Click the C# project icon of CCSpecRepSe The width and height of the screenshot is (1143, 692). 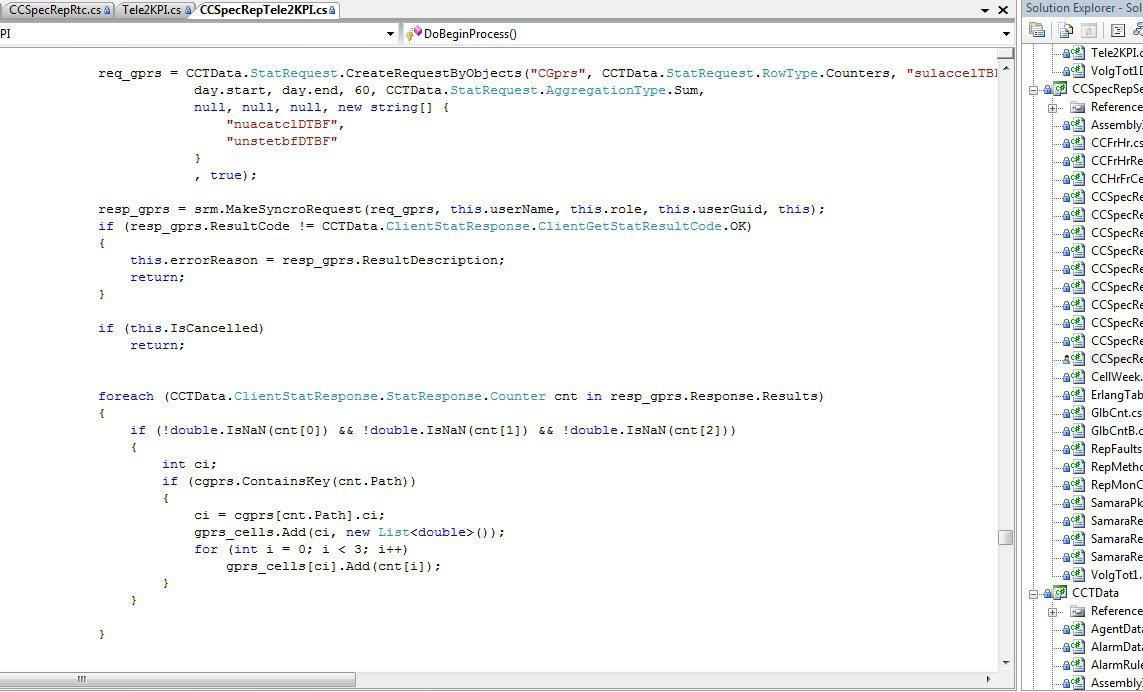point(1061,89)
